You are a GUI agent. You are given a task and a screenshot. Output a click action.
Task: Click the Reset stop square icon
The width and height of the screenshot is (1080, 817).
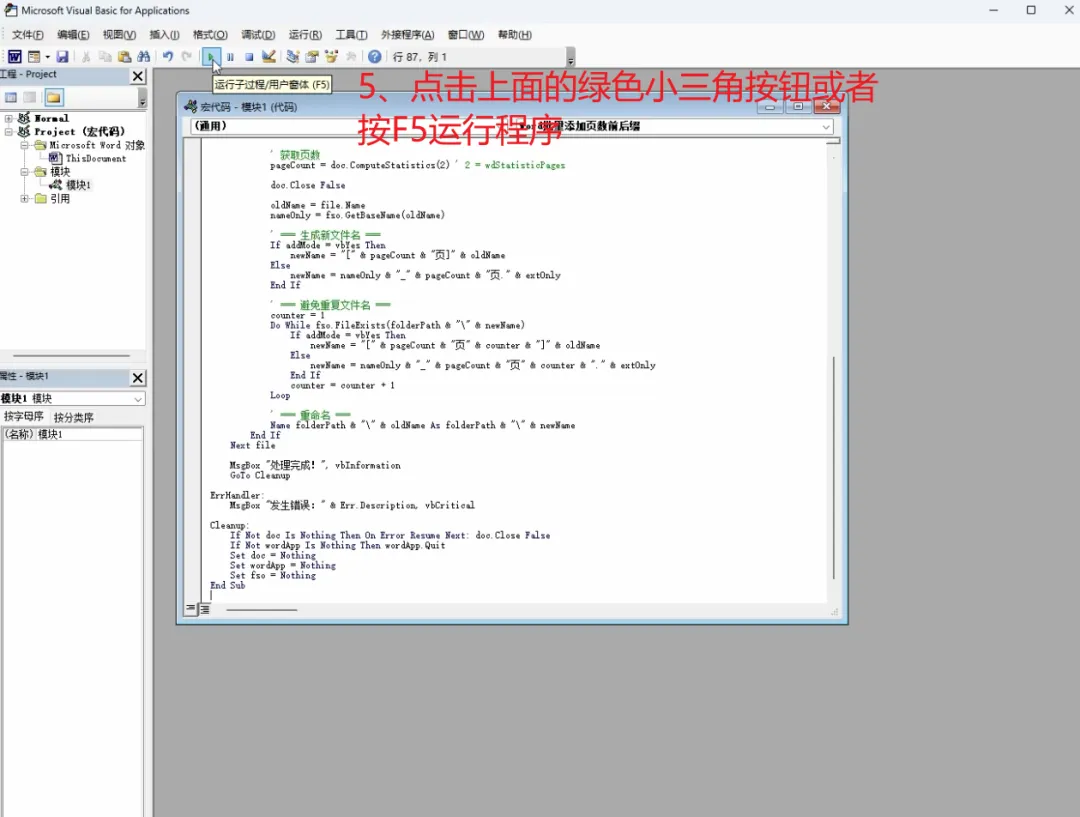(x=249, y=56)
